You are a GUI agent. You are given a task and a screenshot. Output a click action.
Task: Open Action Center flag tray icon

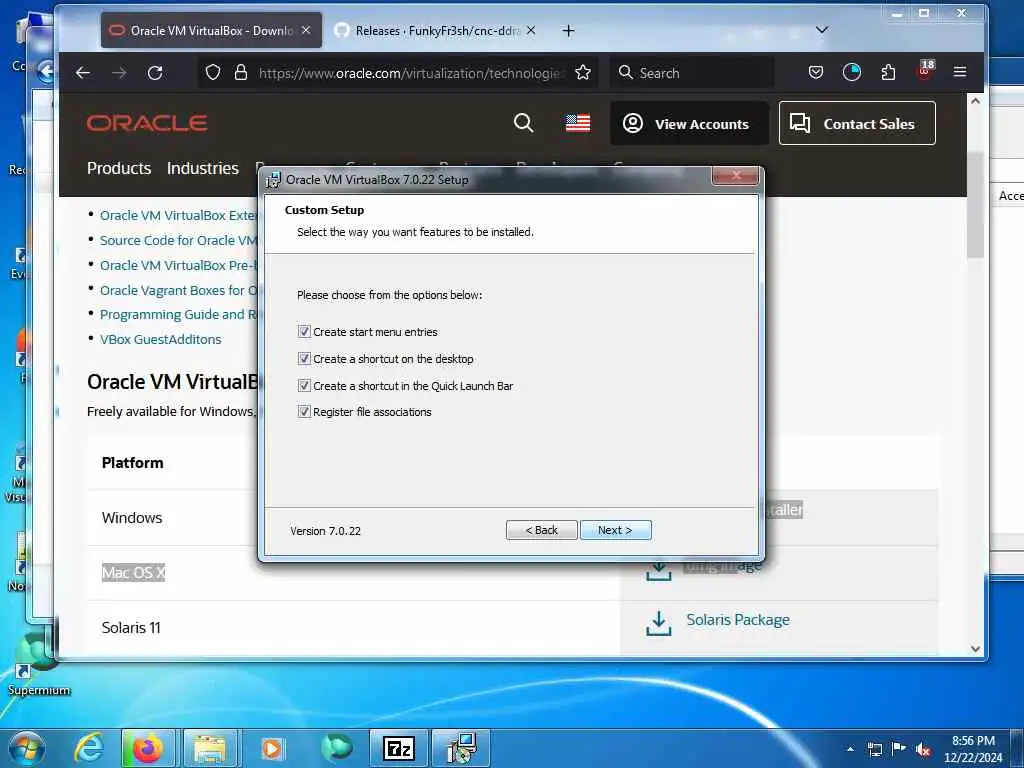tap(899, 749)
